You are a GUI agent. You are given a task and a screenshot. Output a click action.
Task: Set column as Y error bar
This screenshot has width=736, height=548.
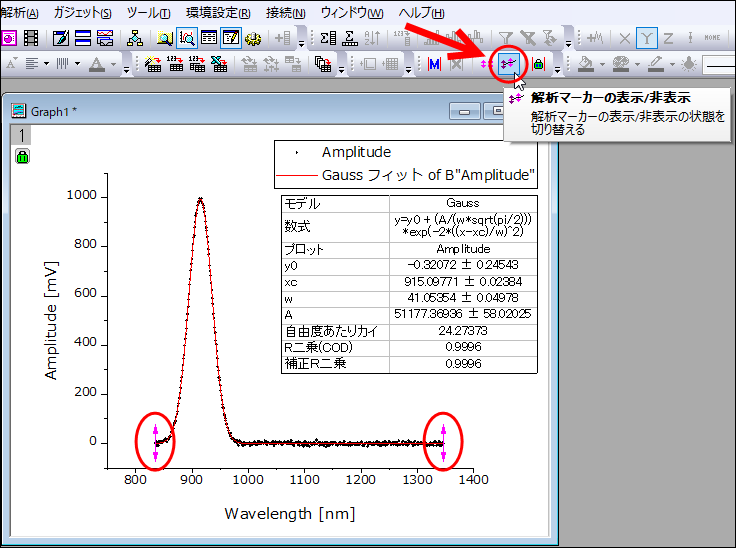690,38
